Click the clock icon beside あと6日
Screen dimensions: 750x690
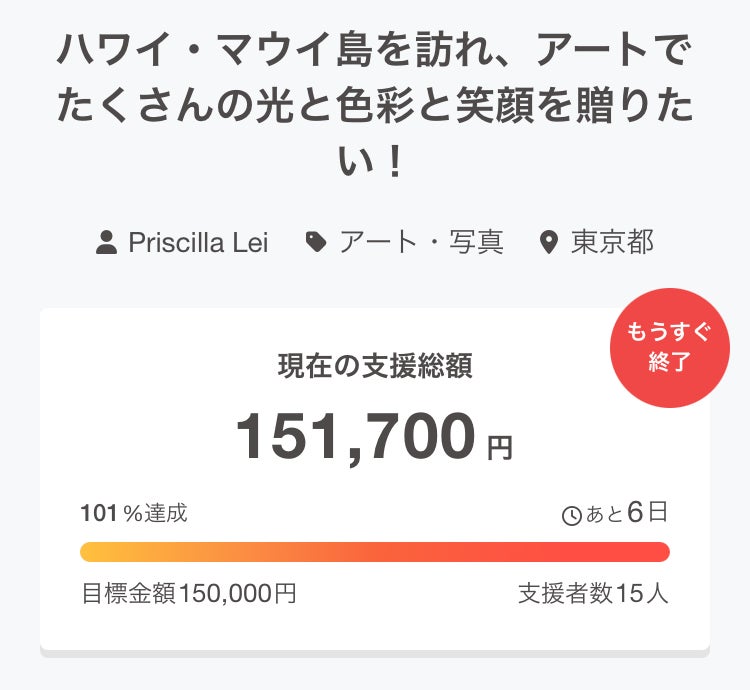[x=572, y=516]
